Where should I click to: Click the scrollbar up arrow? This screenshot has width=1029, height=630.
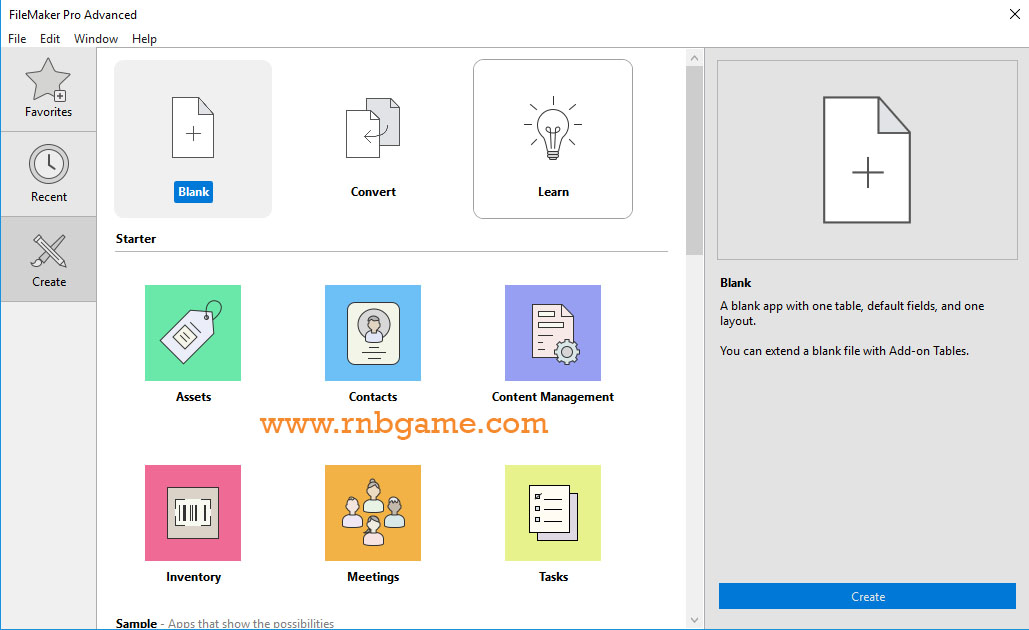point(694,58)
